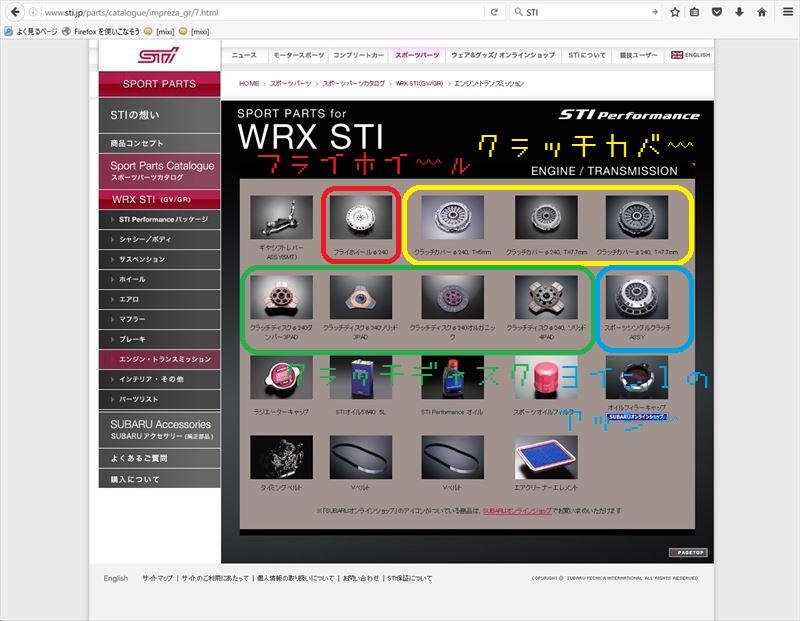This screenshot has height=621, width=800.
Task: Open the よくあるご質問 sidebar item
Action: 159,458
